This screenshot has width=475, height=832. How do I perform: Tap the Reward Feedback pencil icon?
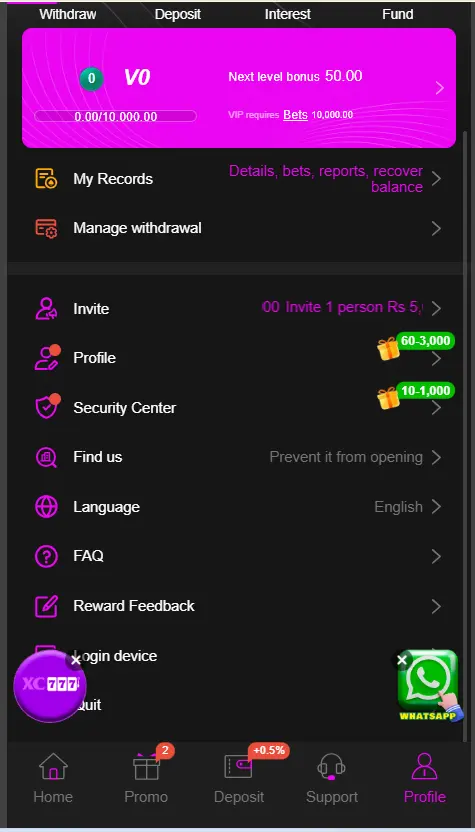[46, 605]
